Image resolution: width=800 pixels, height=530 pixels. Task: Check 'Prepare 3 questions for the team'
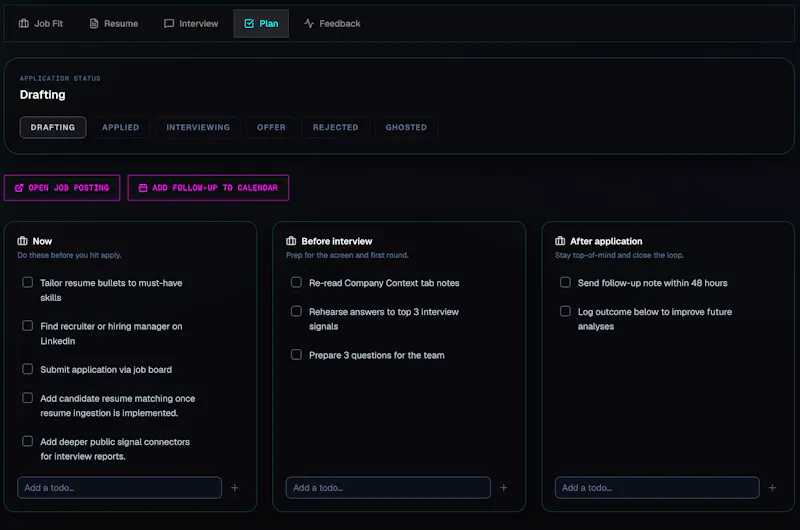(x=296, y=355)
